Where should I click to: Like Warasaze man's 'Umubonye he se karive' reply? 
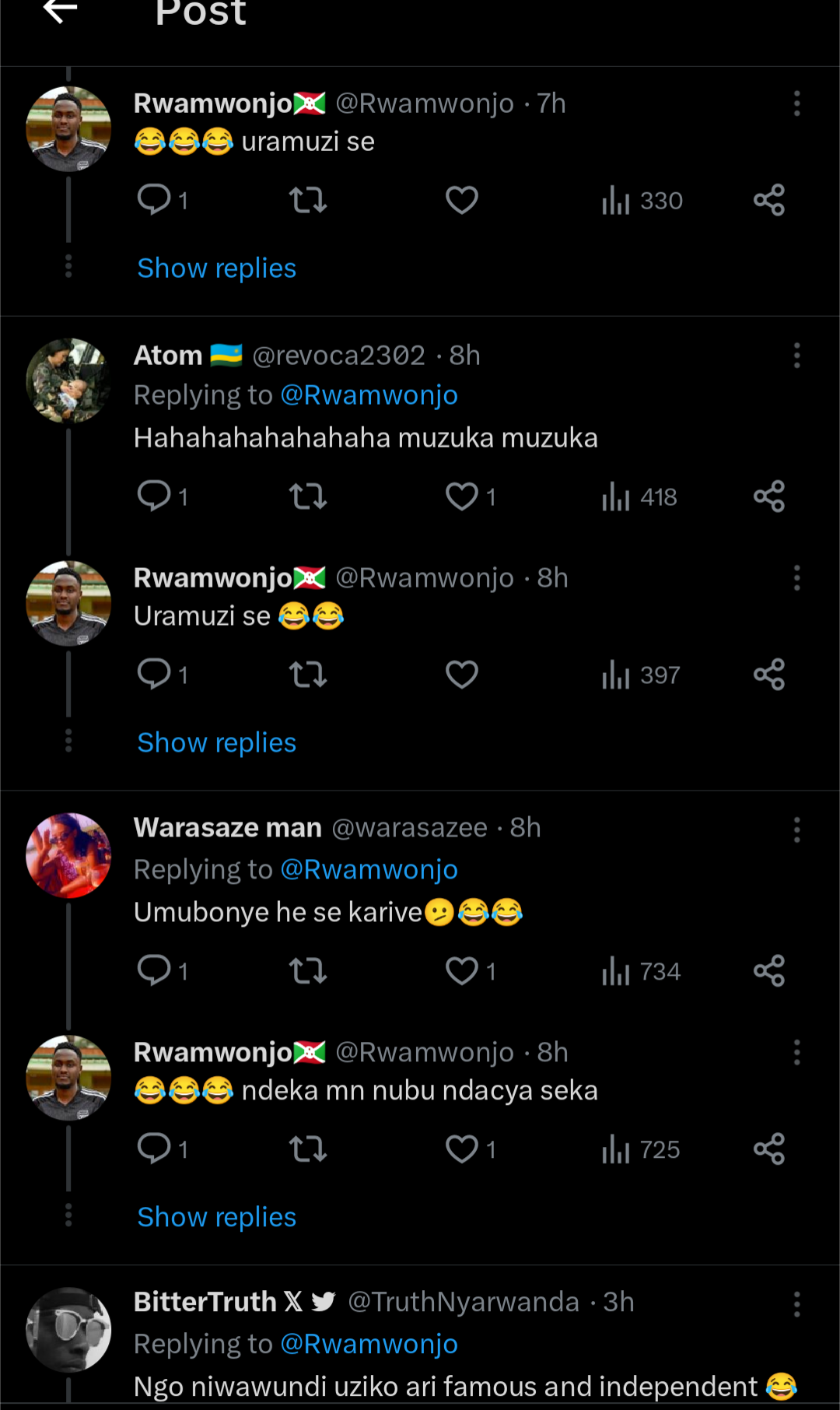462,971
